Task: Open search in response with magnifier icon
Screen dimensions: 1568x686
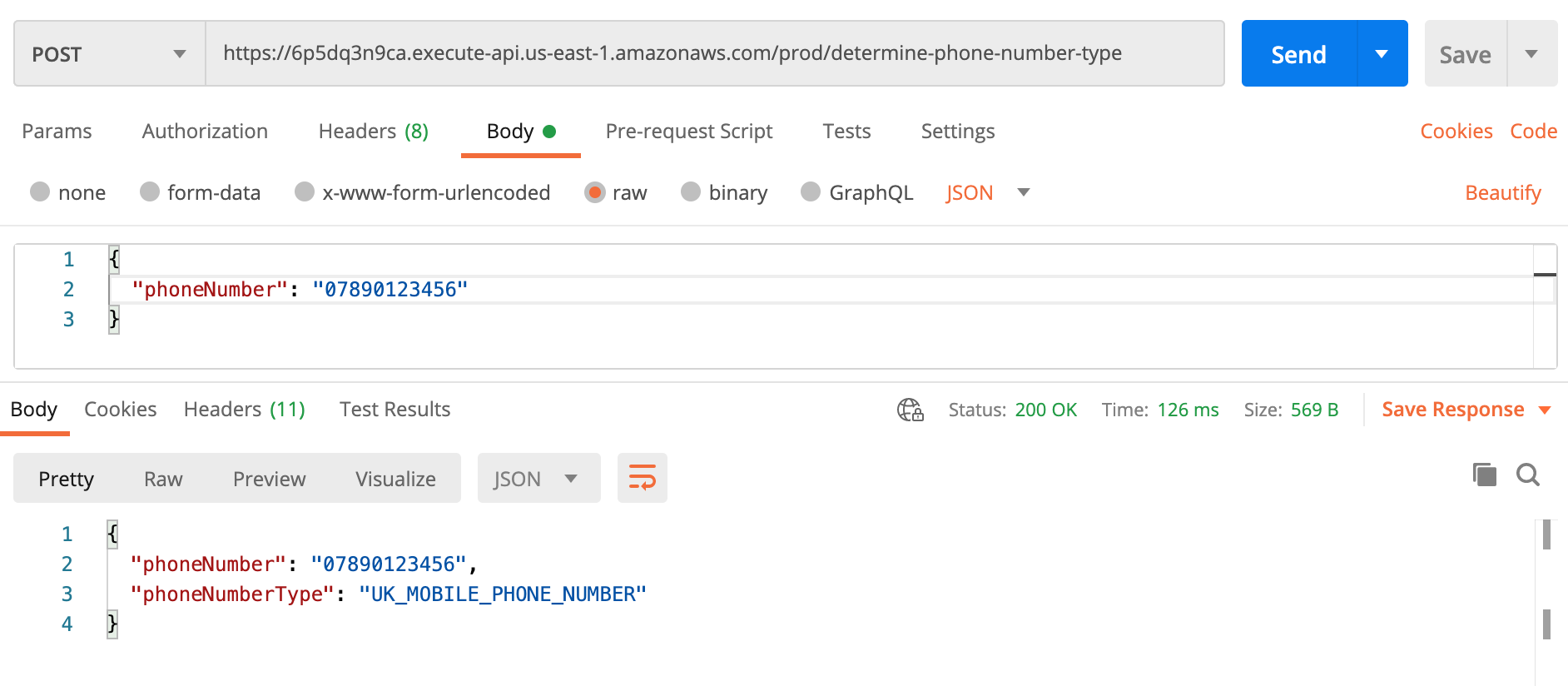Action: pyautogui.click(x=1528, y=475)
